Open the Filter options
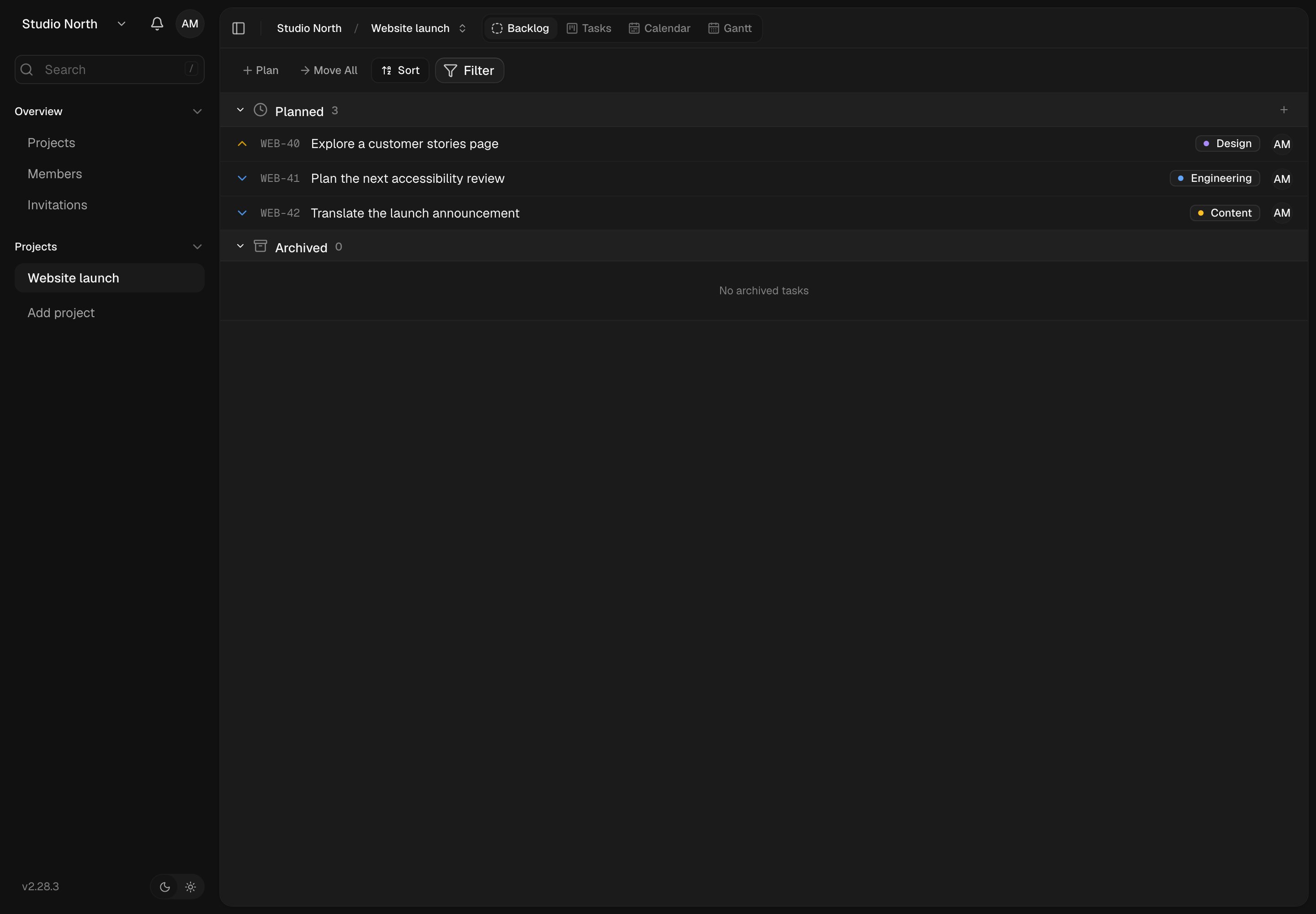This screenshot has height=914, width=1316. click(470, 70)
